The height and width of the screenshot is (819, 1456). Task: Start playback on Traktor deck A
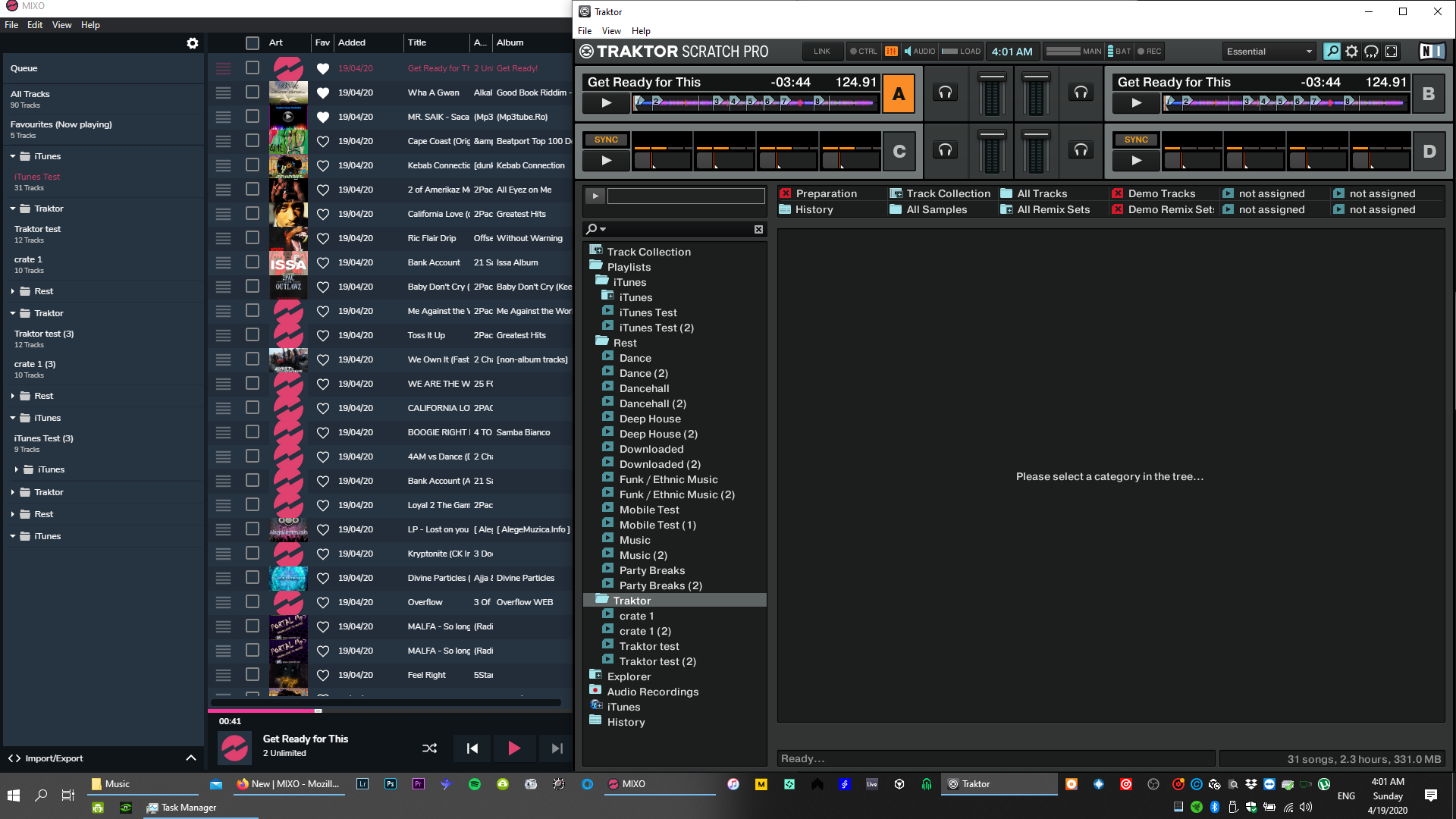pos(607,103)
